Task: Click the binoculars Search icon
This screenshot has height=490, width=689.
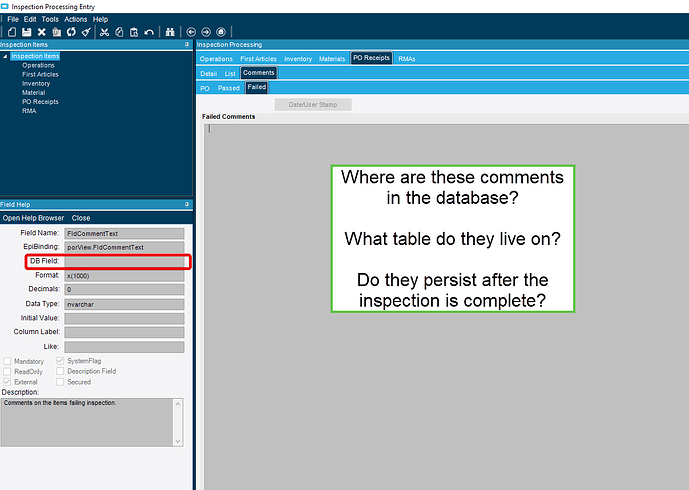Action: click(170, 32)
